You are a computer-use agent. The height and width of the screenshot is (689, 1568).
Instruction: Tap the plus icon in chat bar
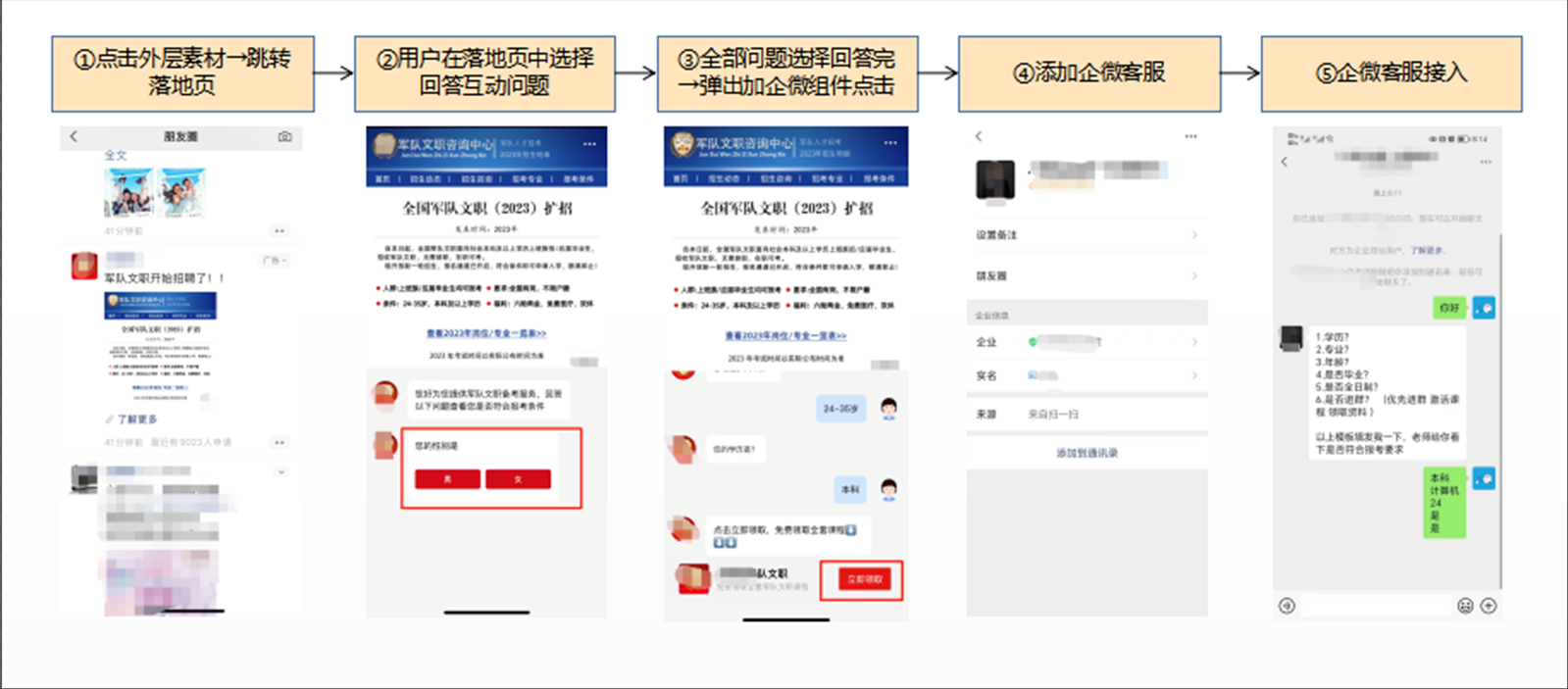coord(1489,606)
